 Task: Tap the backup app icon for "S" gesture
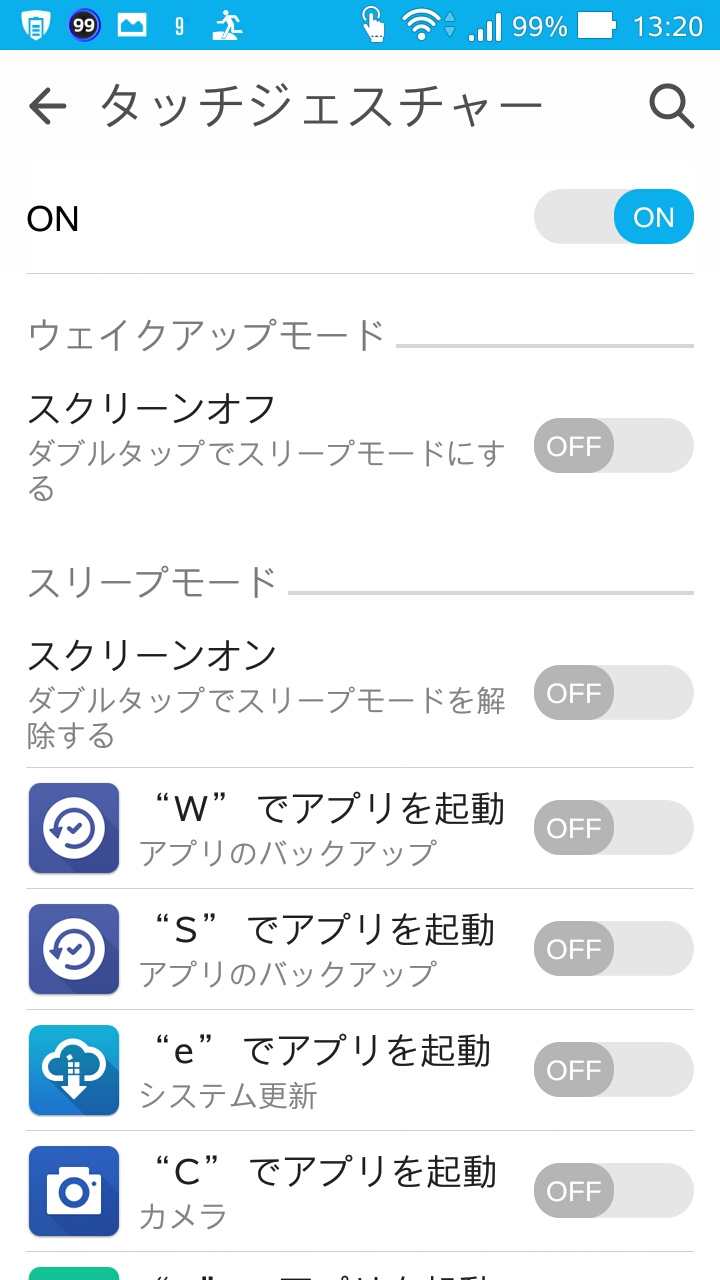(74, 949)
